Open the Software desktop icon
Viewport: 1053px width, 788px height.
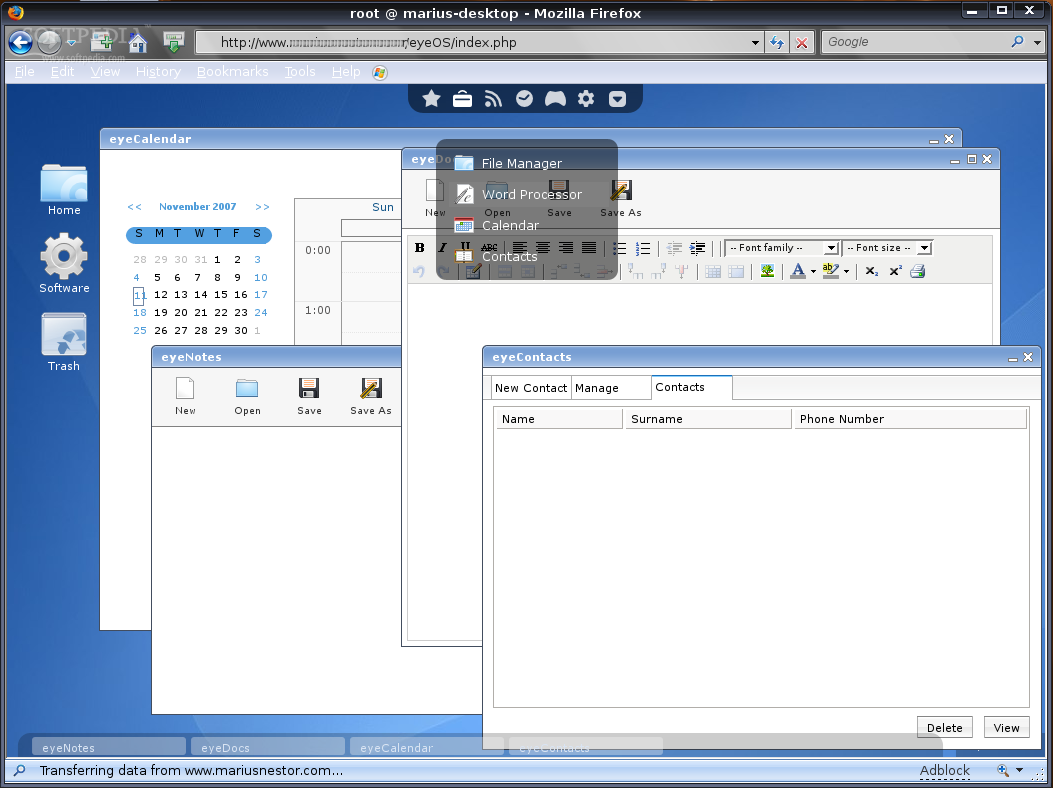click(64, 263)
